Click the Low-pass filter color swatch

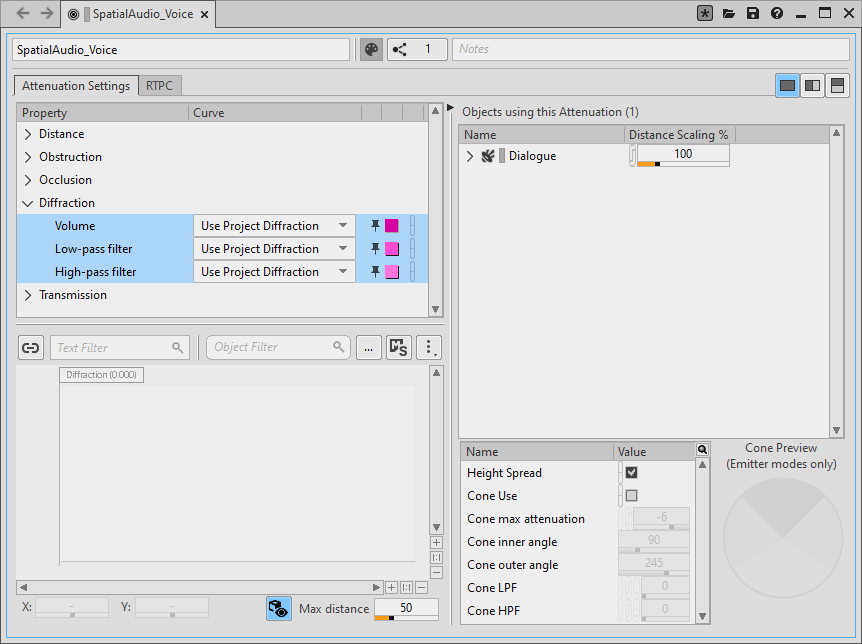[x=392, y=249]
